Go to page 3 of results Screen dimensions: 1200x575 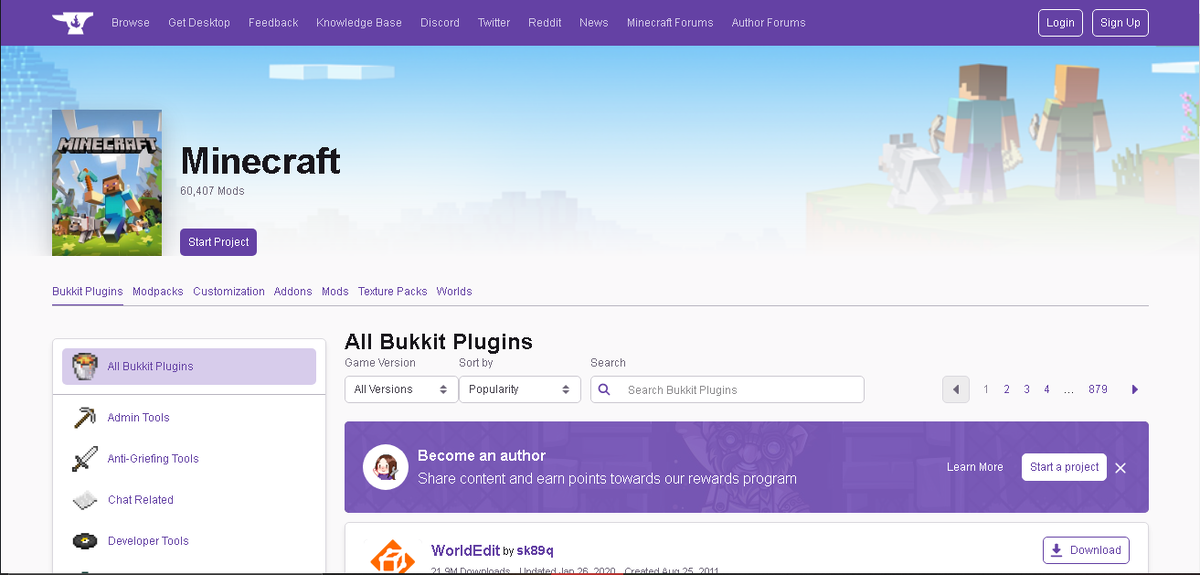click(x=1027, y=389)
